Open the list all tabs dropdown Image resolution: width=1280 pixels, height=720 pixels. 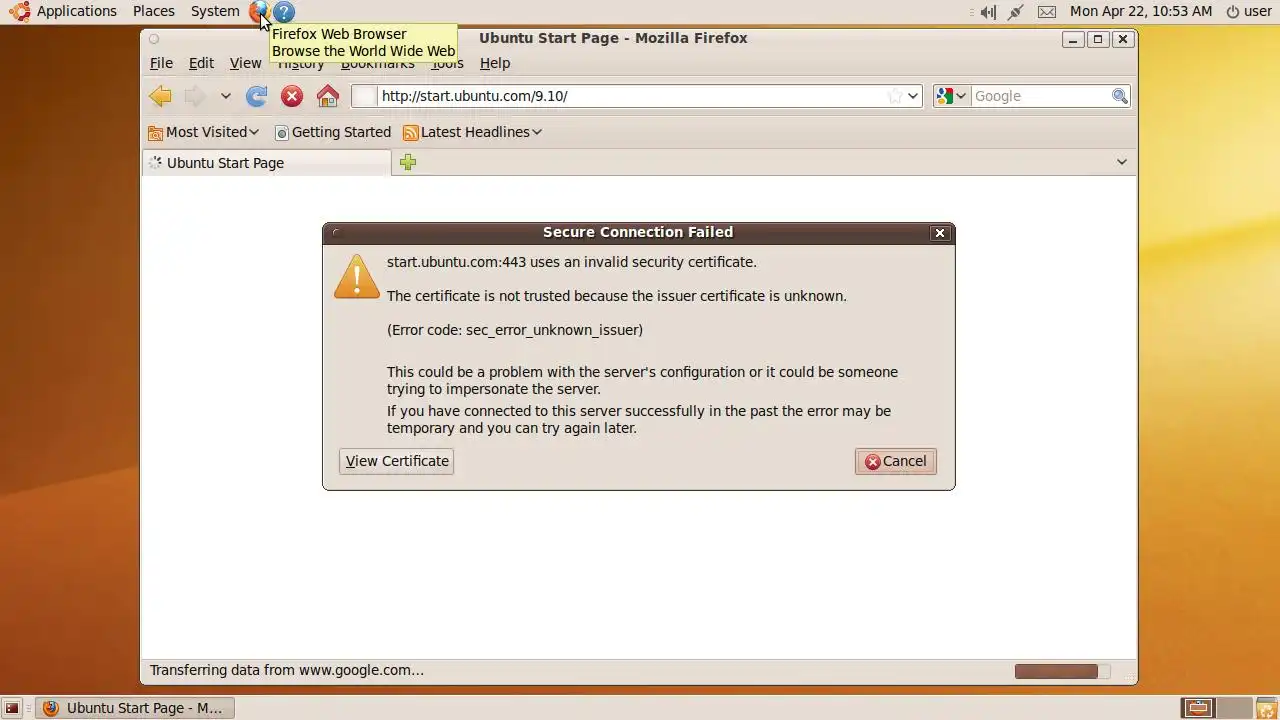point(1122,162)
